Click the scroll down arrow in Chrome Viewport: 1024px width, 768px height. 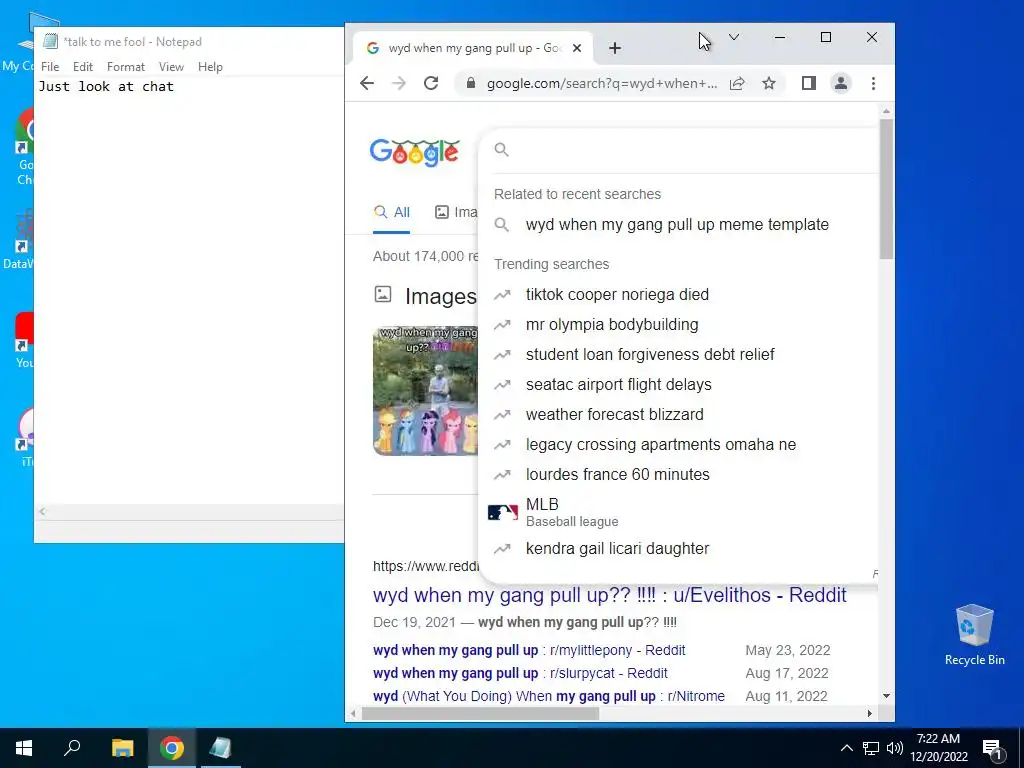coord(886,696)
